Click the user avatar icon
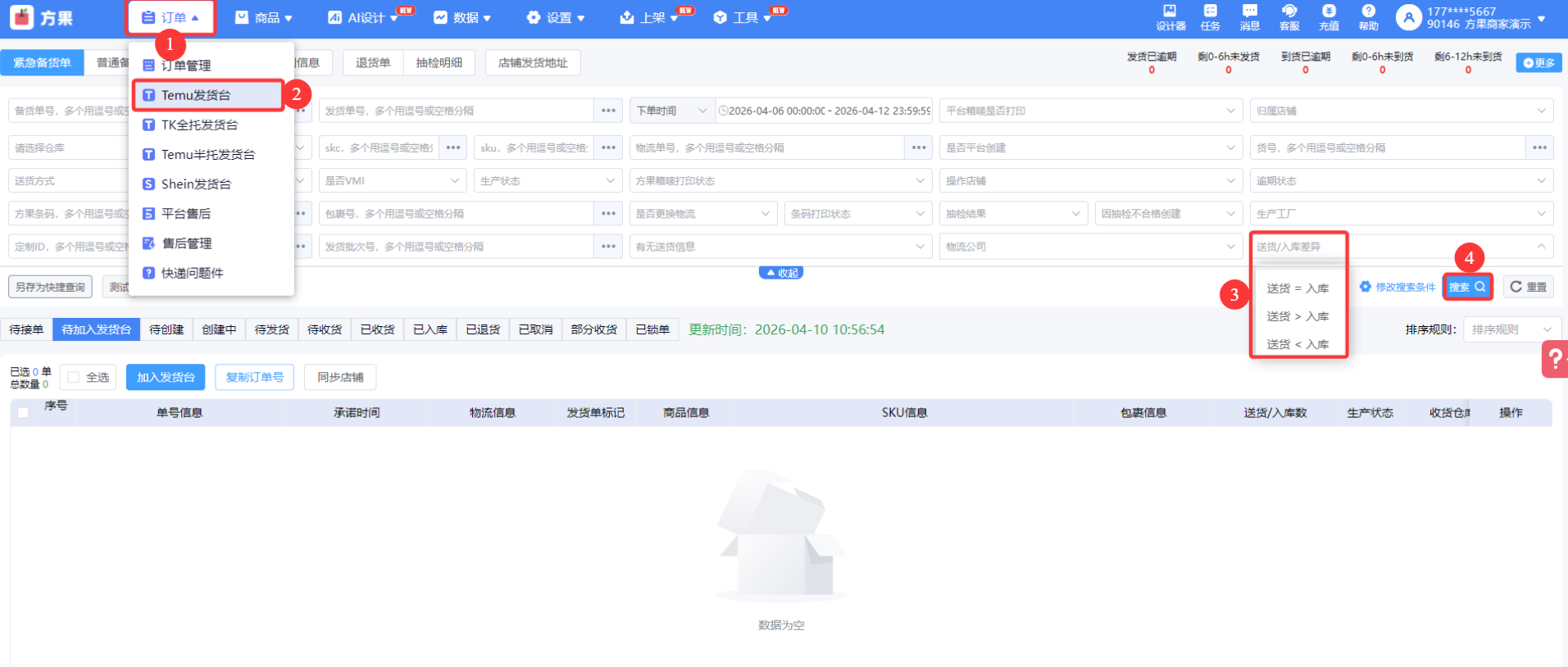 (x=1408, y=17)
